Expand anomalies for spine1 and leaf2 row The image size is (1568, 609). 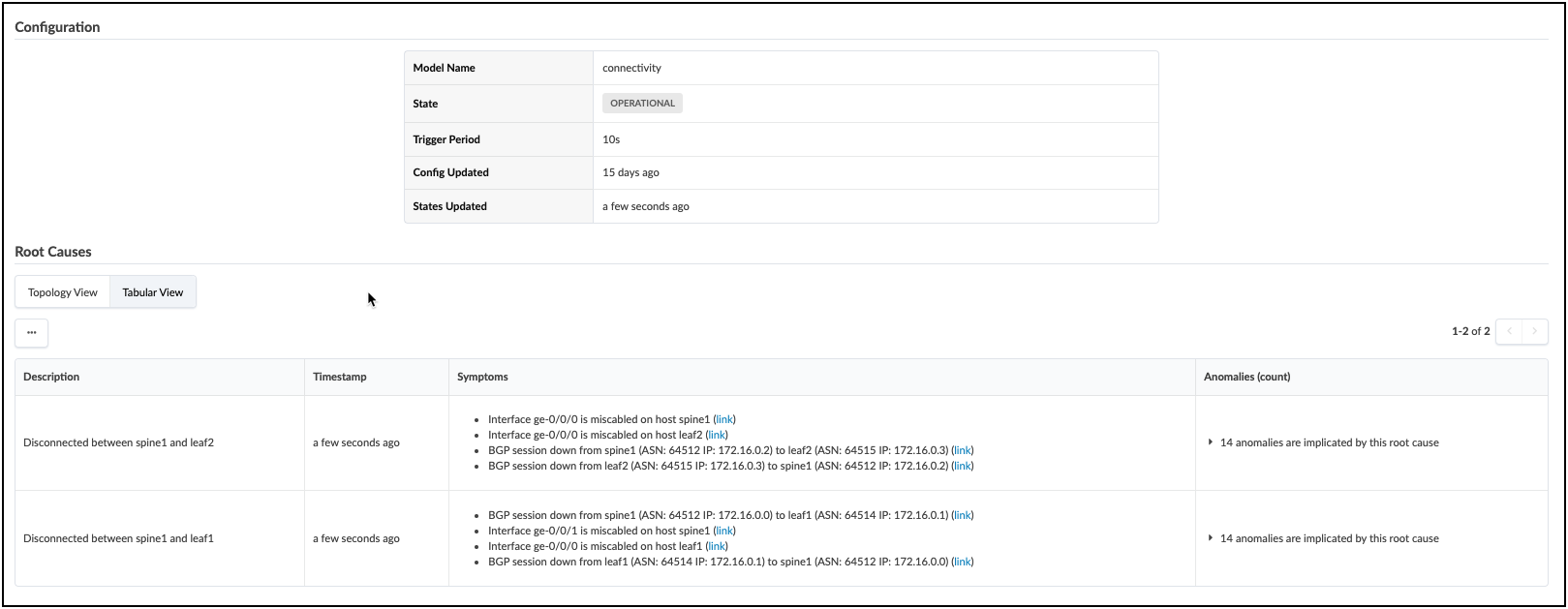(1211, 442)
